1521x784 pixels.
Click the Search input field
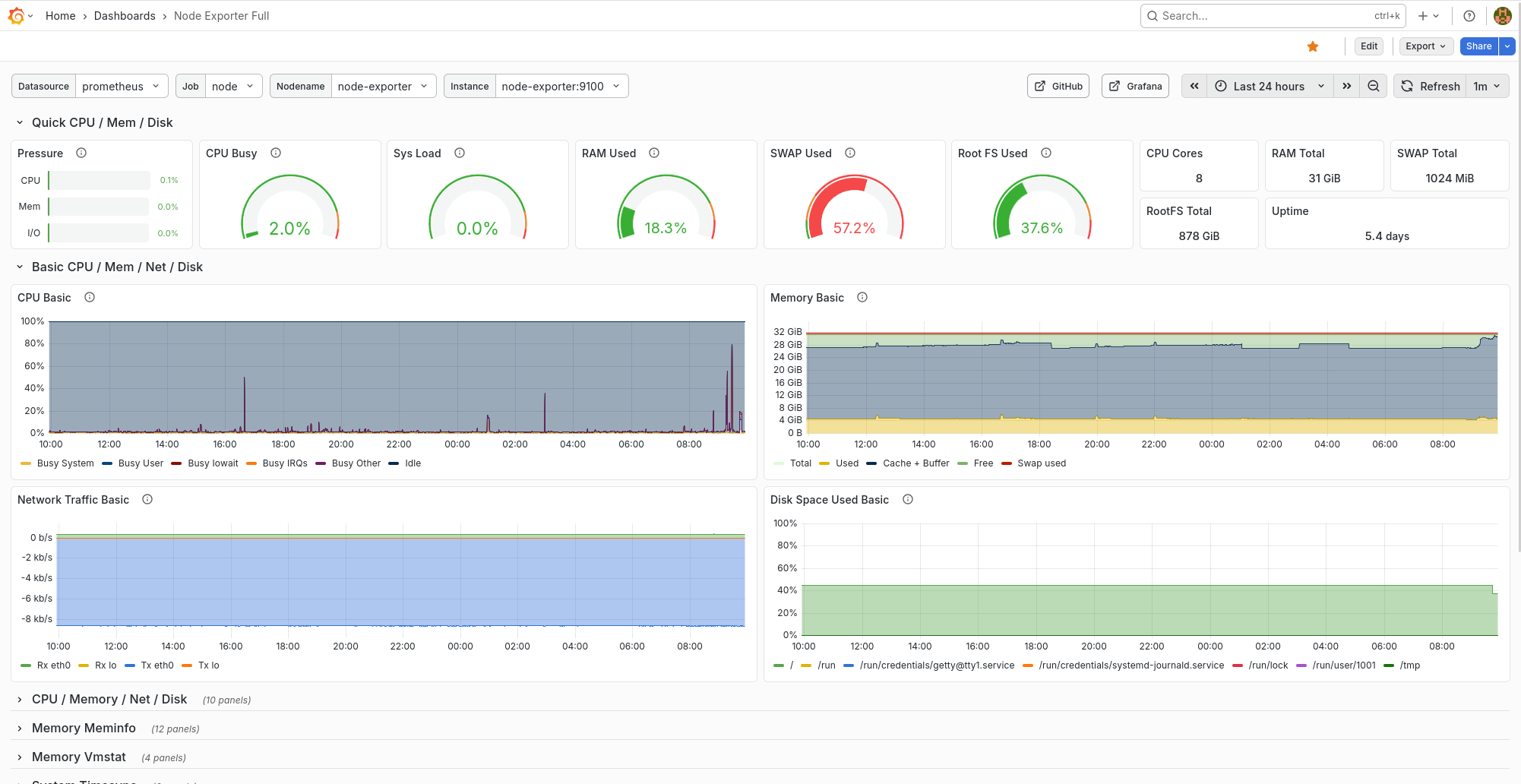(x=1265, y=16)
